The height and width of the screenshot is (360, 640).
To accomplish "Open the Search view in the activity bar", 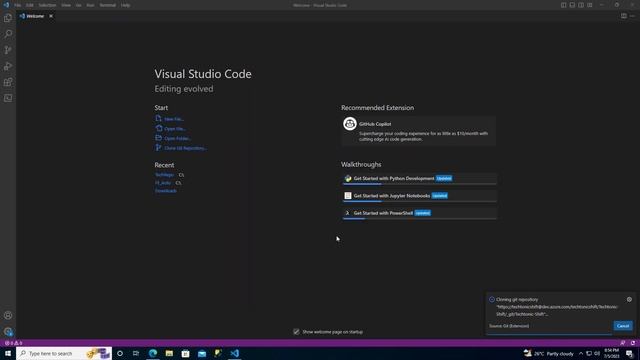I will (x=8, y=34).
